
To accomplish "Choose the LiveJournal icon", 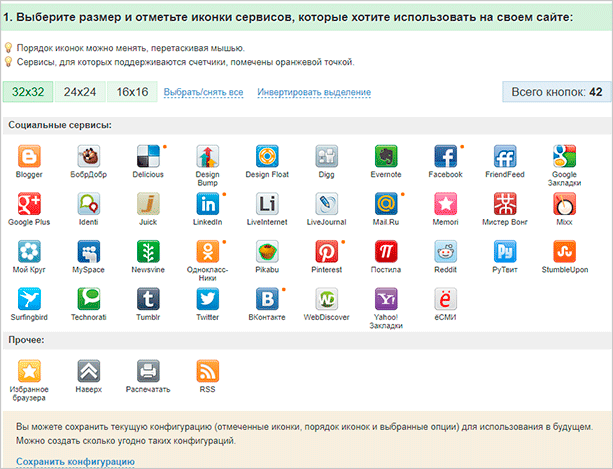I will point(326,204).
